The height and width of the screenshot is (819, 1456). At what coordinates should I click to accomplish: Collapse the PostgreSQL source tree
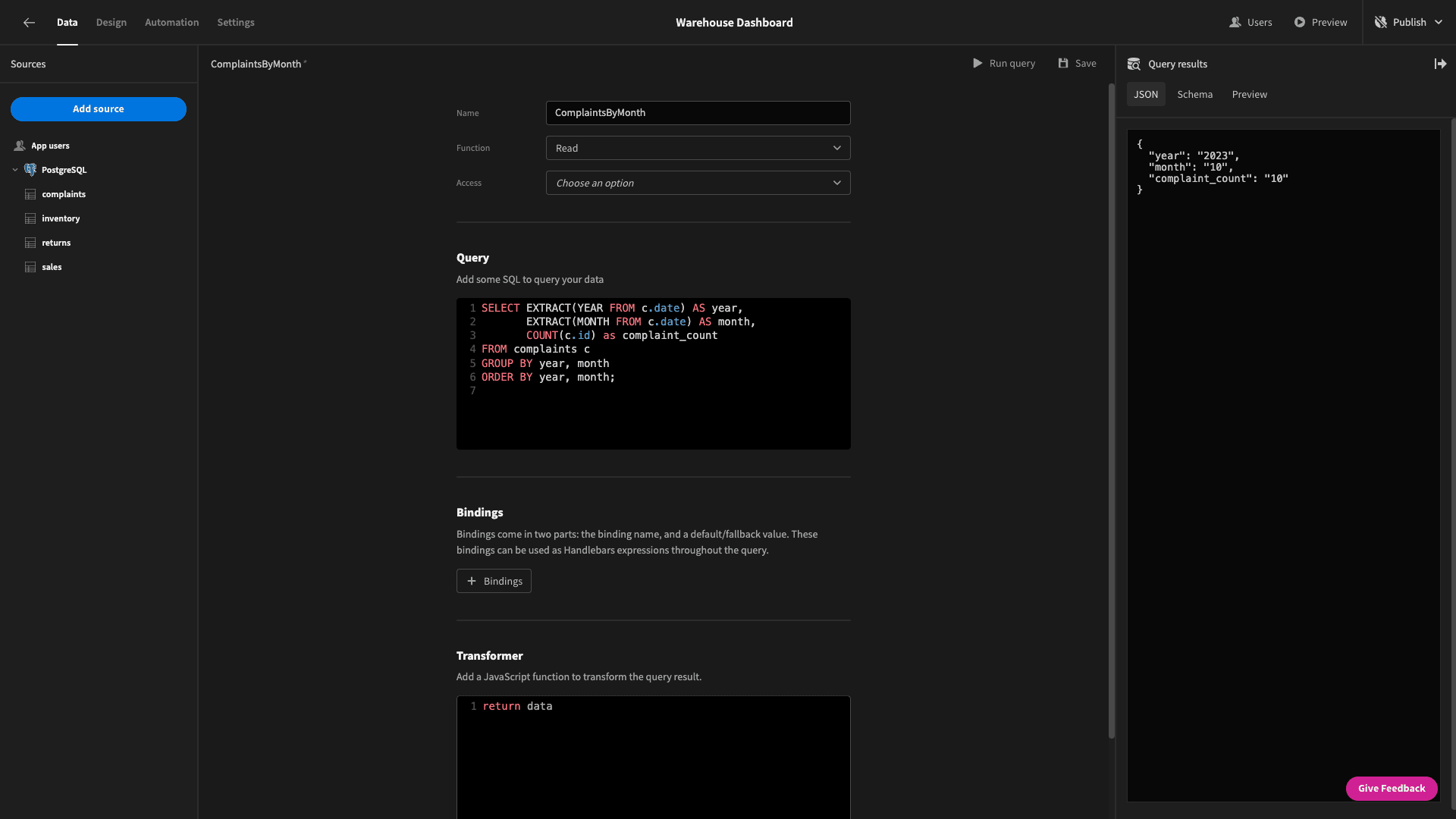[15, 170]
